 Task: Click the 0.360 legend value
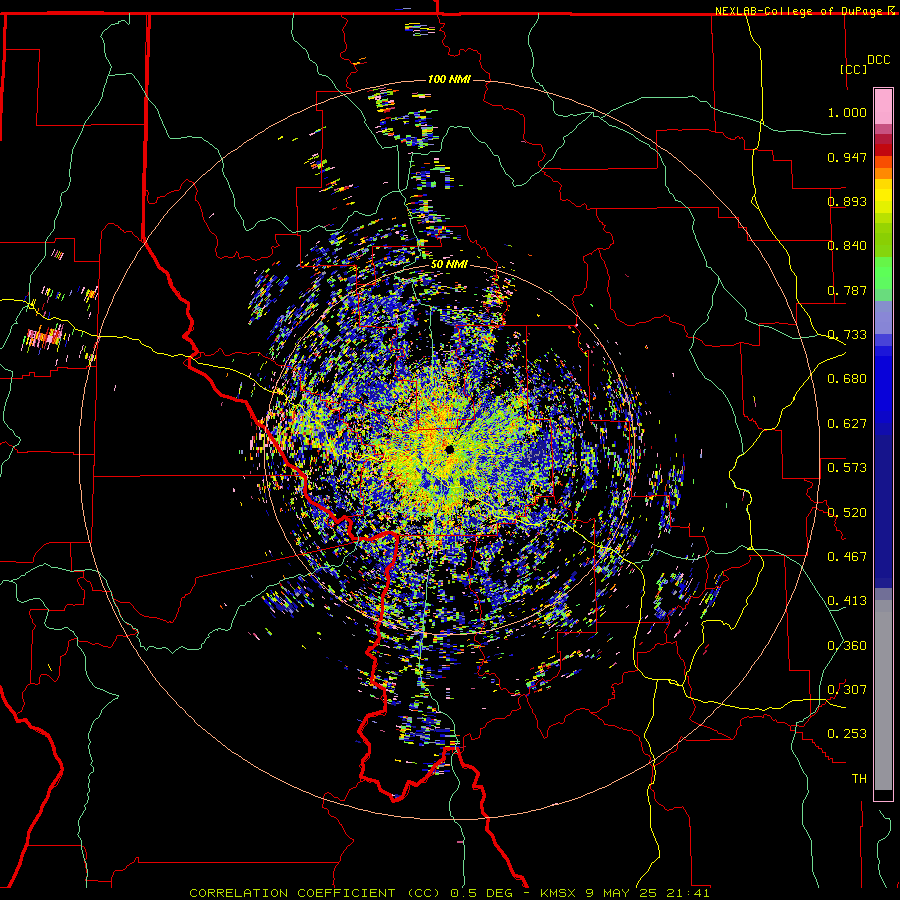(847, 646)
